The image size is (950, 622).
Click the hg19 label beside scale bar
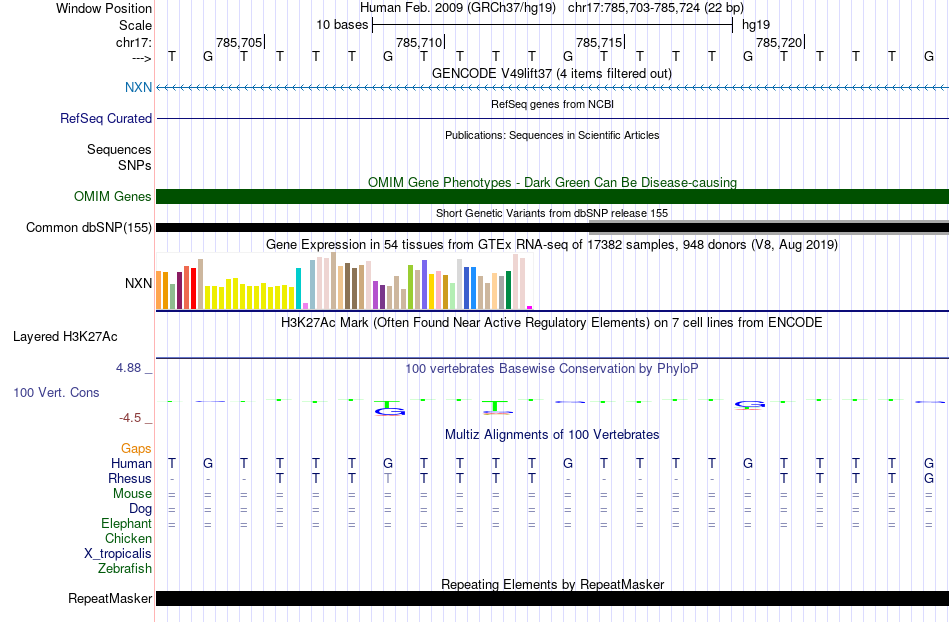[x=756, y=25]
